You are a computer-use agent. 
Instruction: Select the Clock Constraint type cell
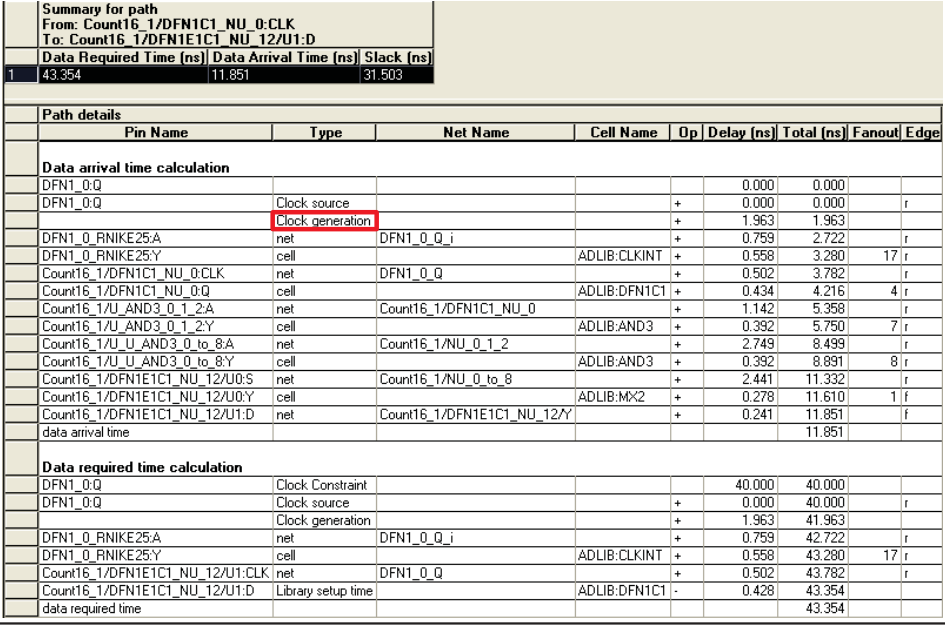point(325,485)
